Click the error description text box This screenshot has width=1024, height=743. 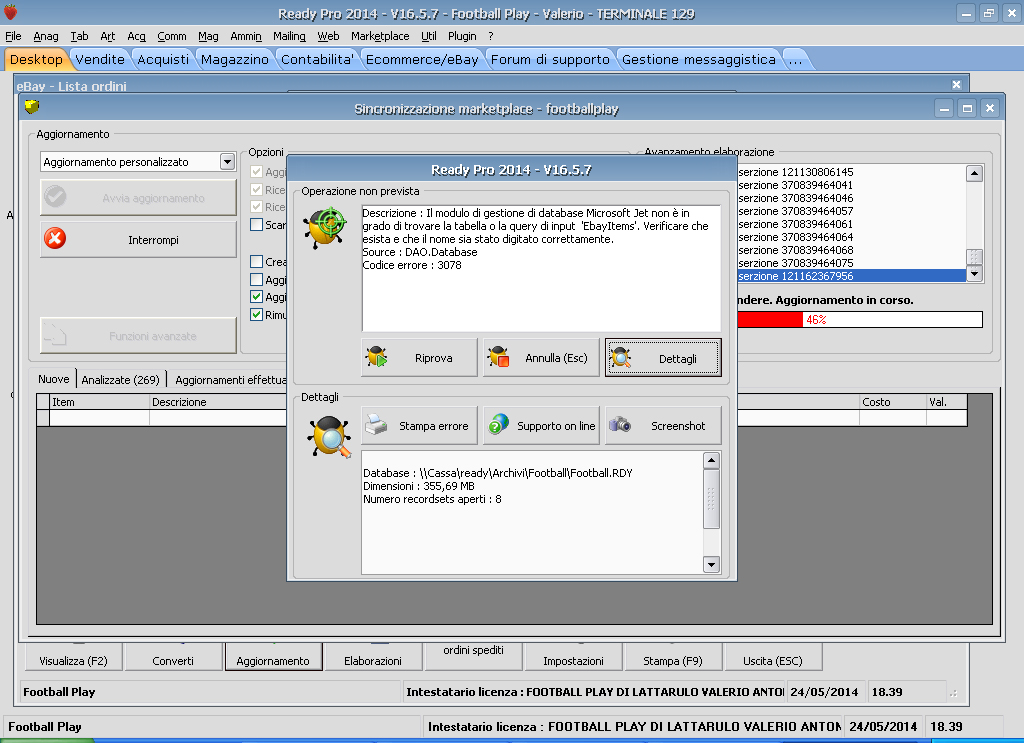(541, 268)
